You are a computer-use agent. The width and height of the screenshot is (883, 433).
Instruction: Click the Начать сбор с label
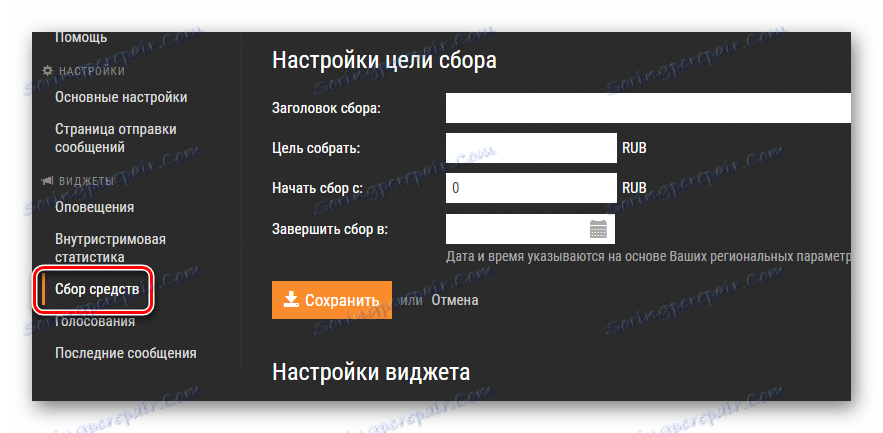(x=317, y=188)
